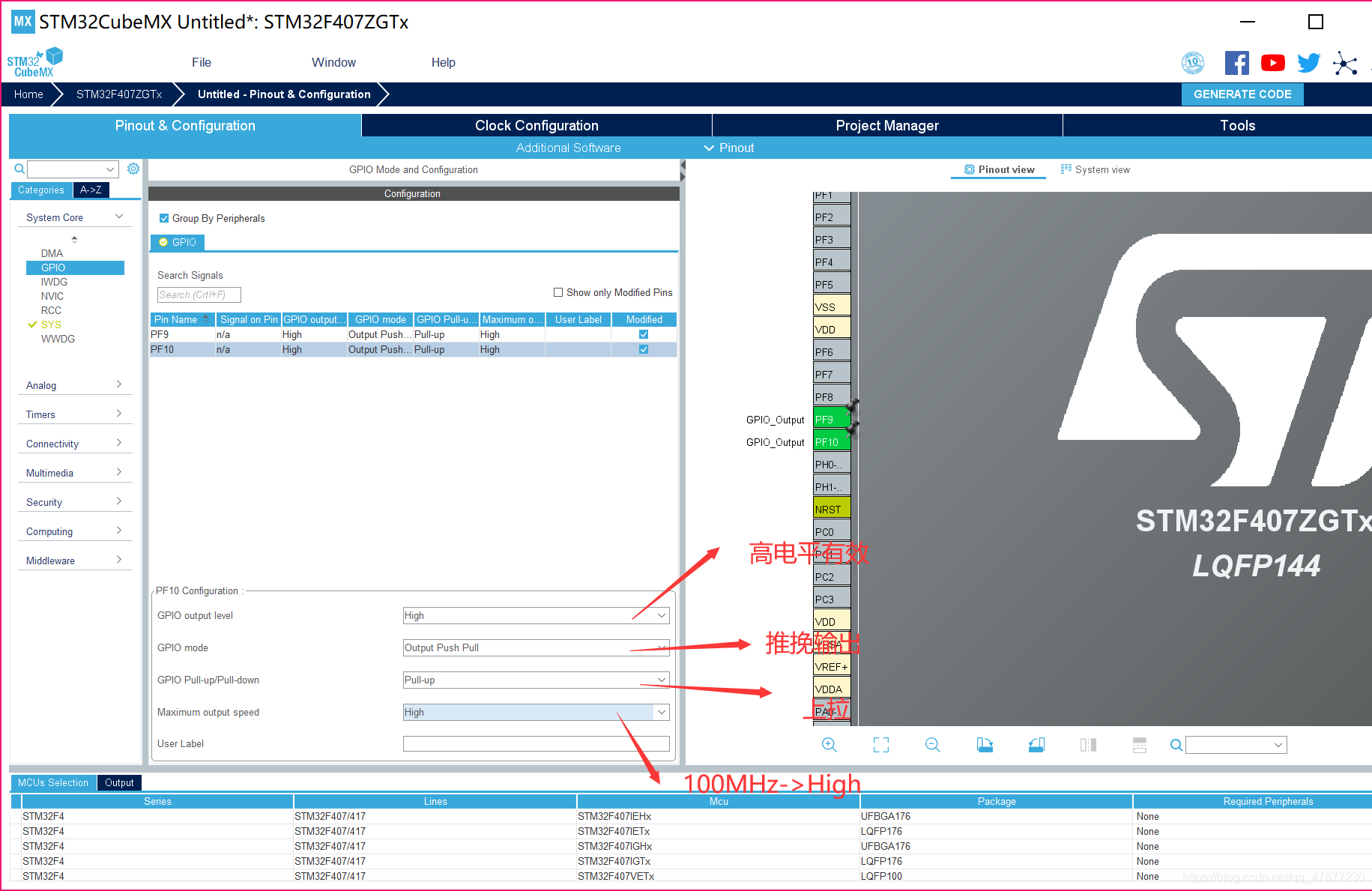Toggle the vertical split view icon

tap(1088, 745)
